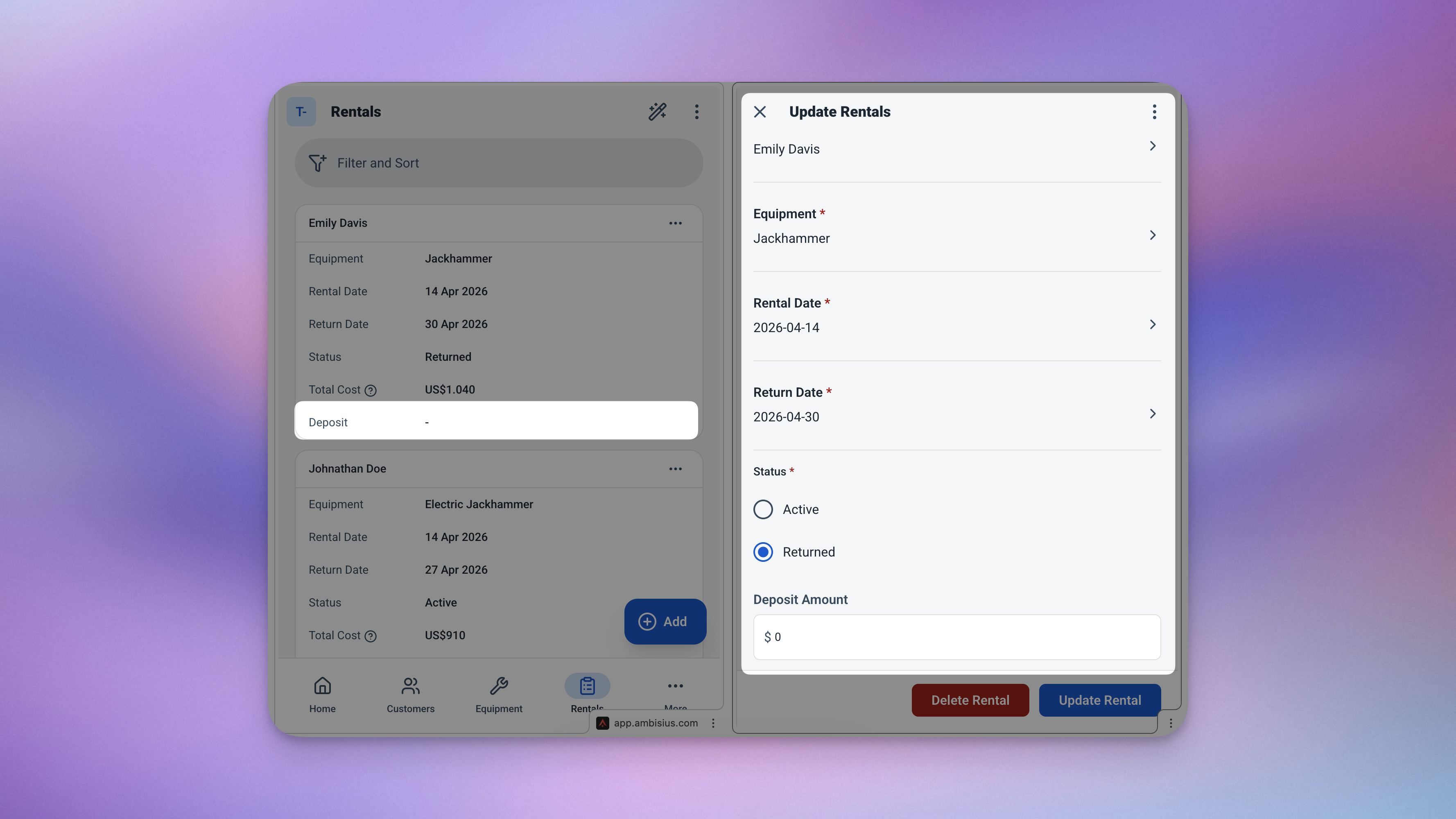Select the Active status radio button

(x=763, y=509)
